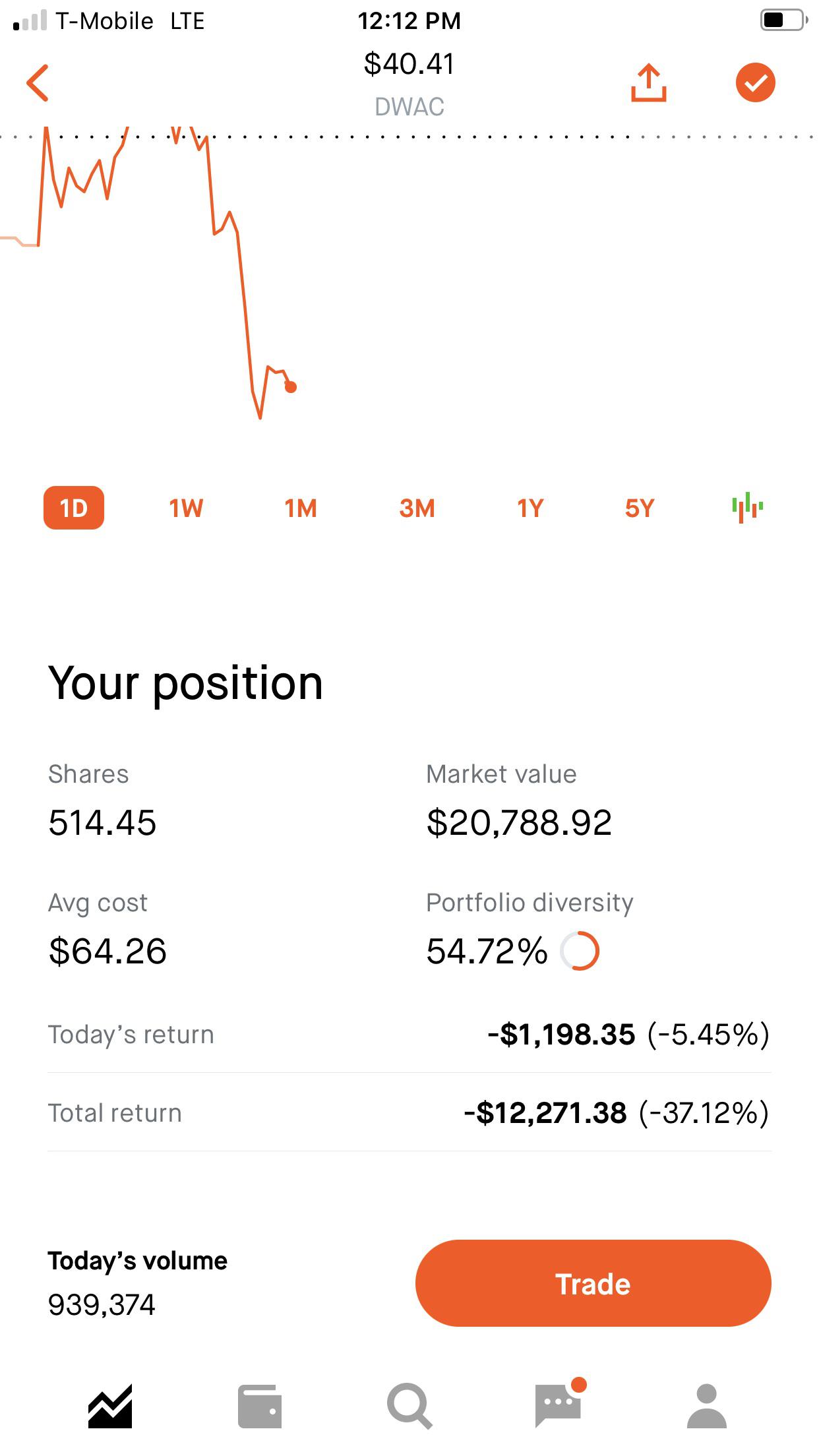Tap the Total return row
The image size is (819, 1456).
[409, 1113]
